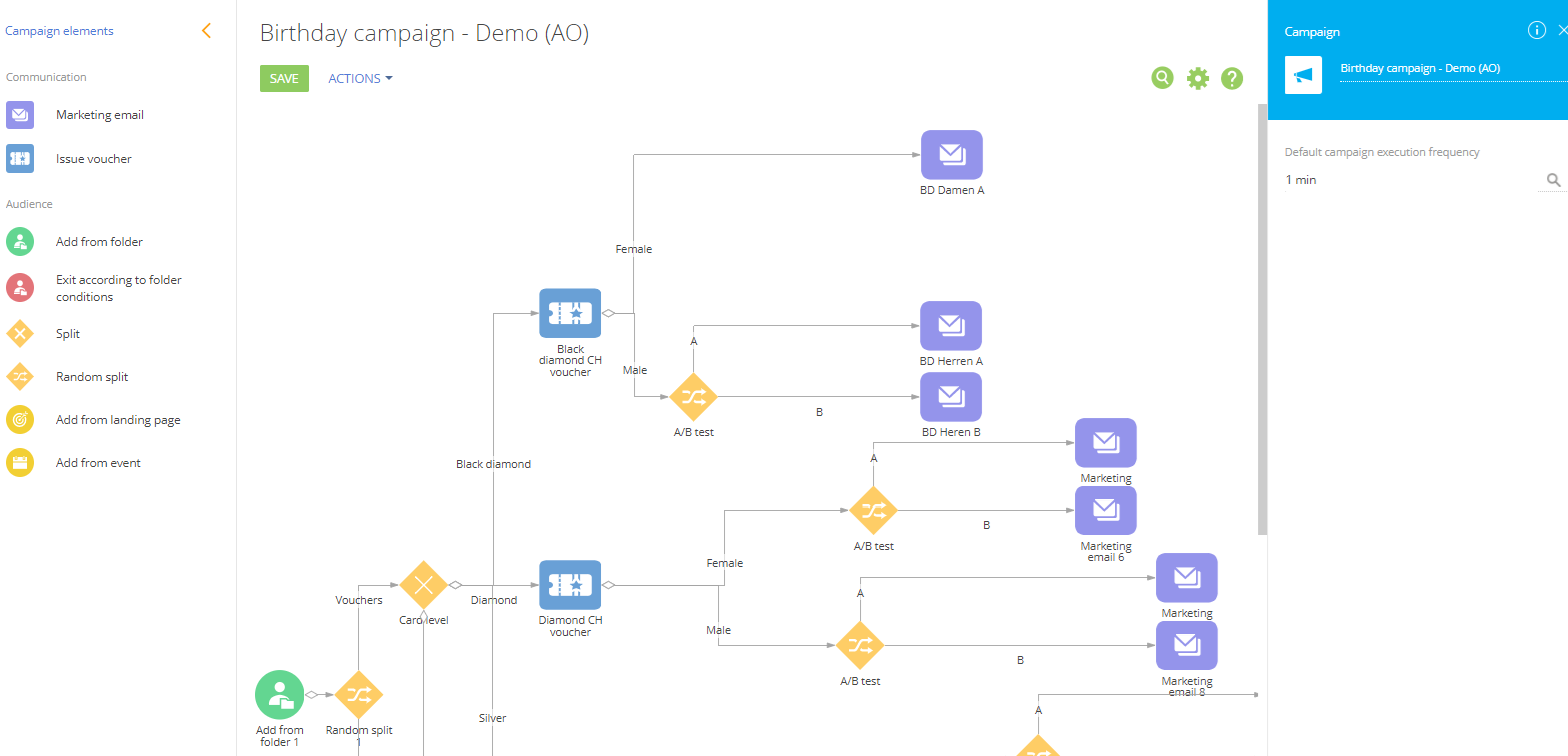Open help with the question mark icon

coord(1232,78)
